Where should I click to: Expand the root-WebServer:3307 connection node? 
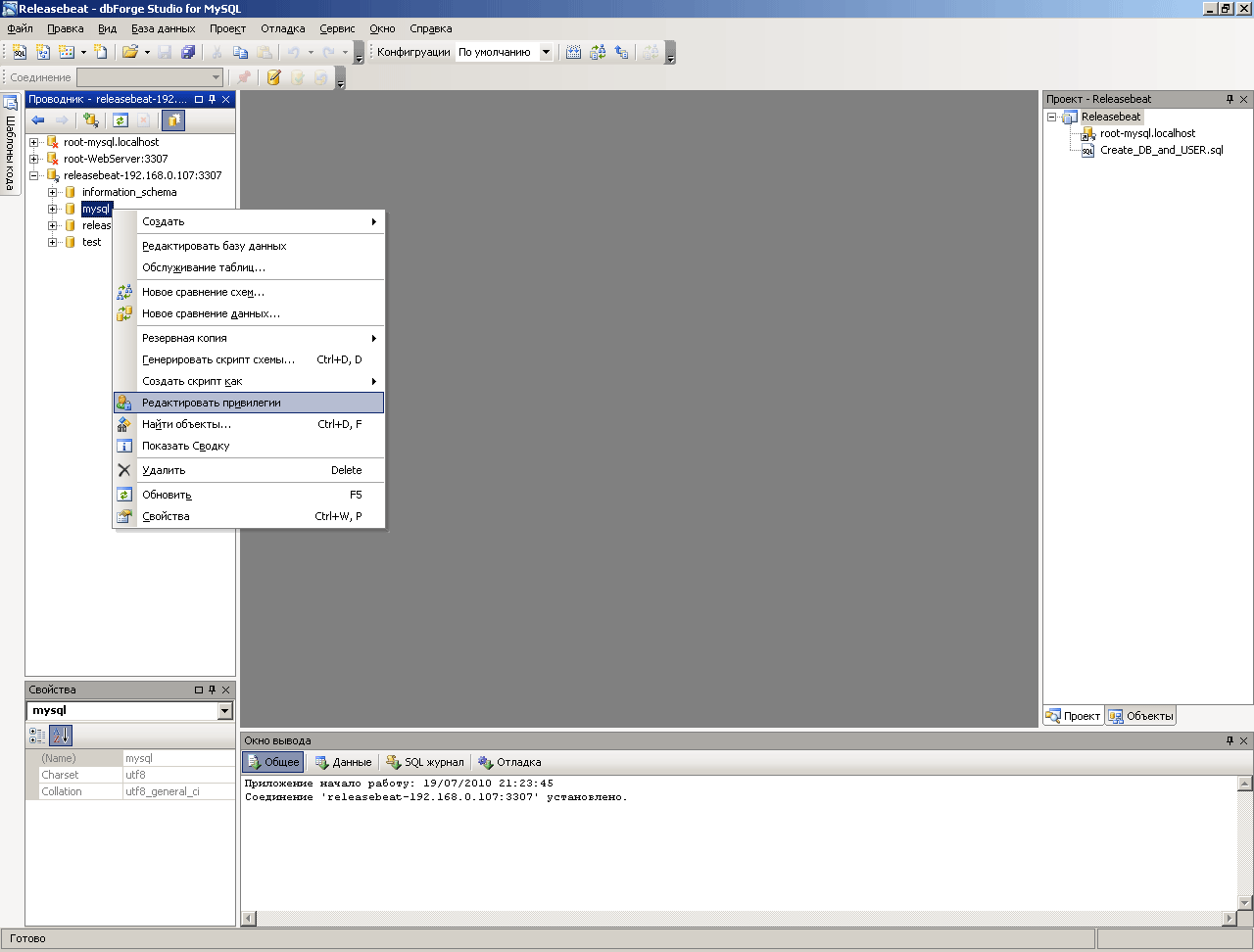[x=34, y=159]
